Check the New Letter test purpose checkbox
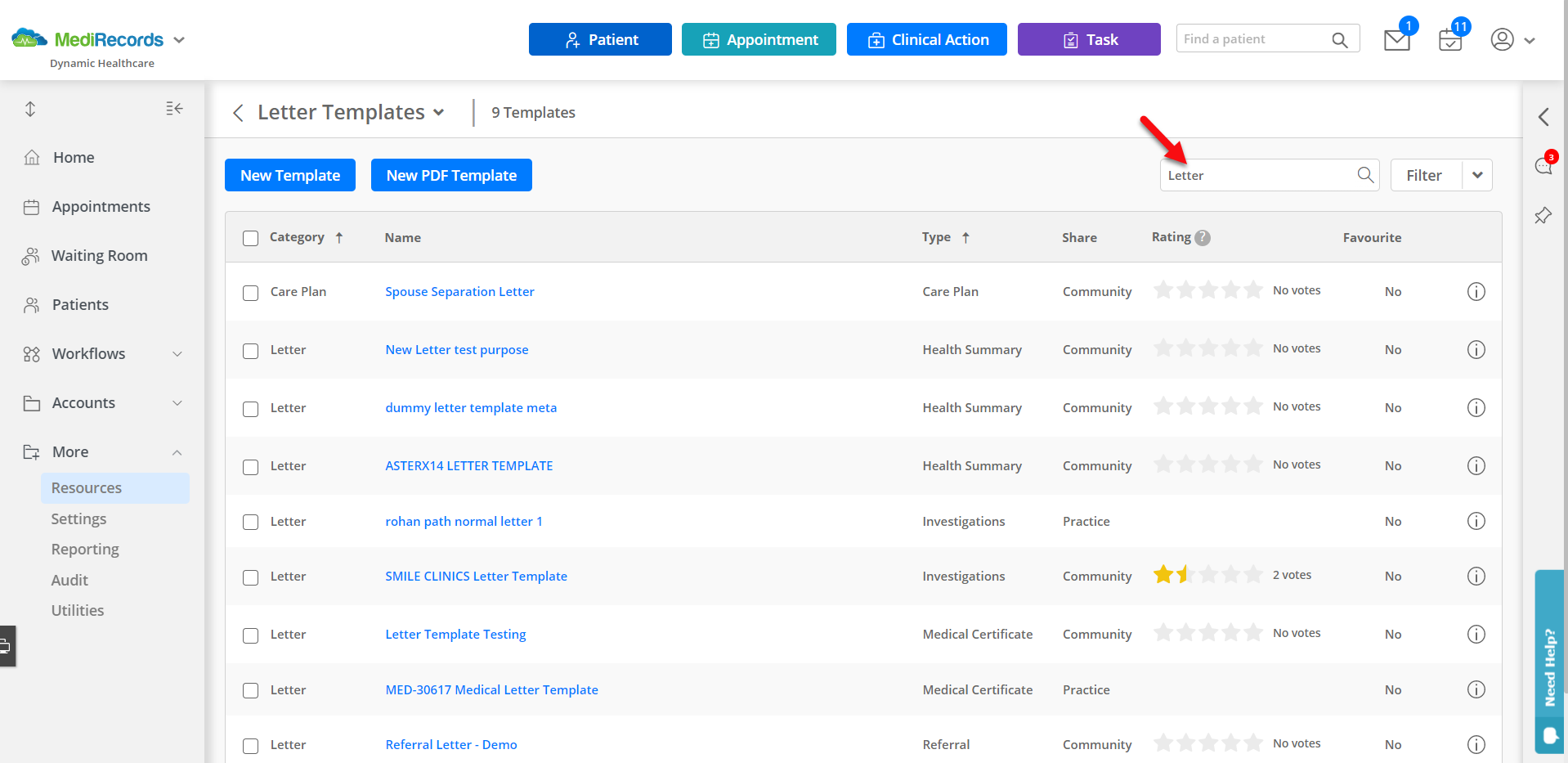Viewport: 1568px width, 763px height. point(251,351)
